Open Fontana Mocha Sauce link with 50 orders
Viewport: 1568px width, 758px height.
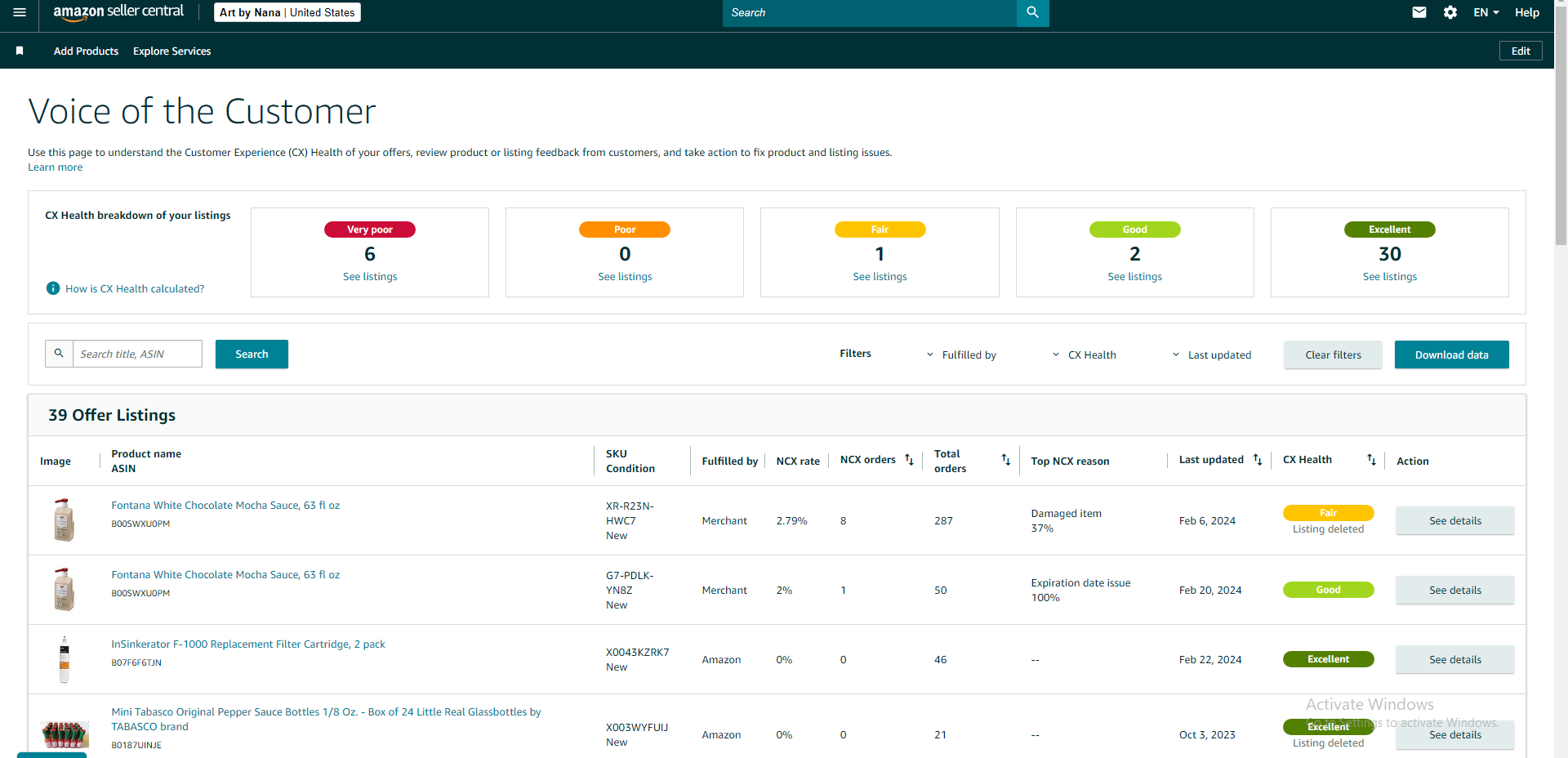coord(225,575)
